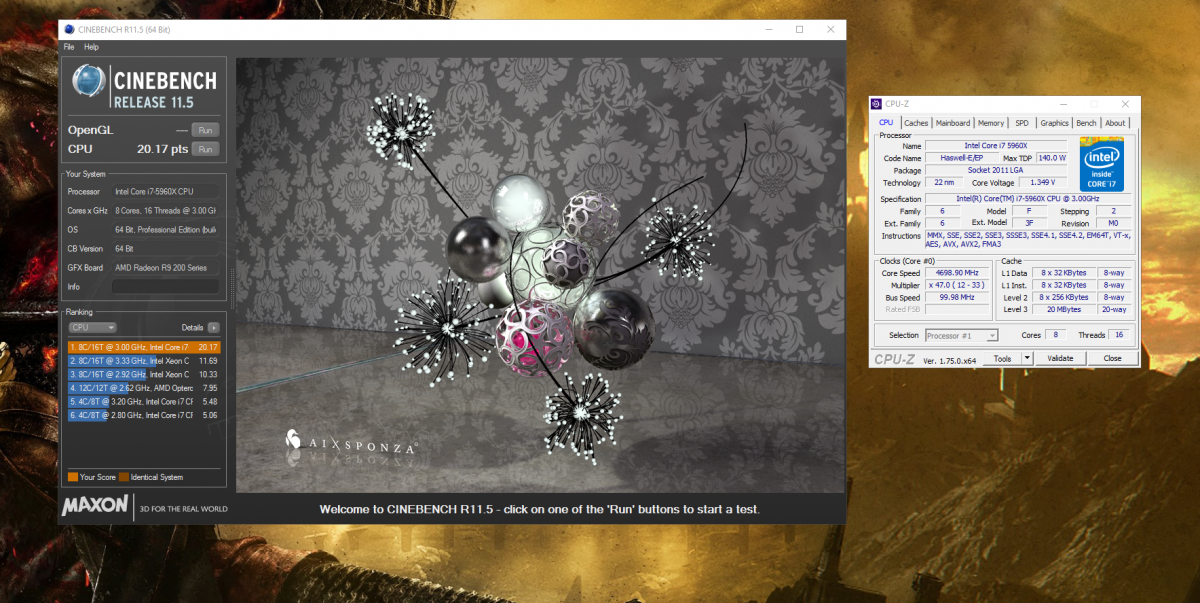The image size is (1200, 603).
Task: Select ranking entry 1 scoring 20.17
Action: click(x=143, y=347)
